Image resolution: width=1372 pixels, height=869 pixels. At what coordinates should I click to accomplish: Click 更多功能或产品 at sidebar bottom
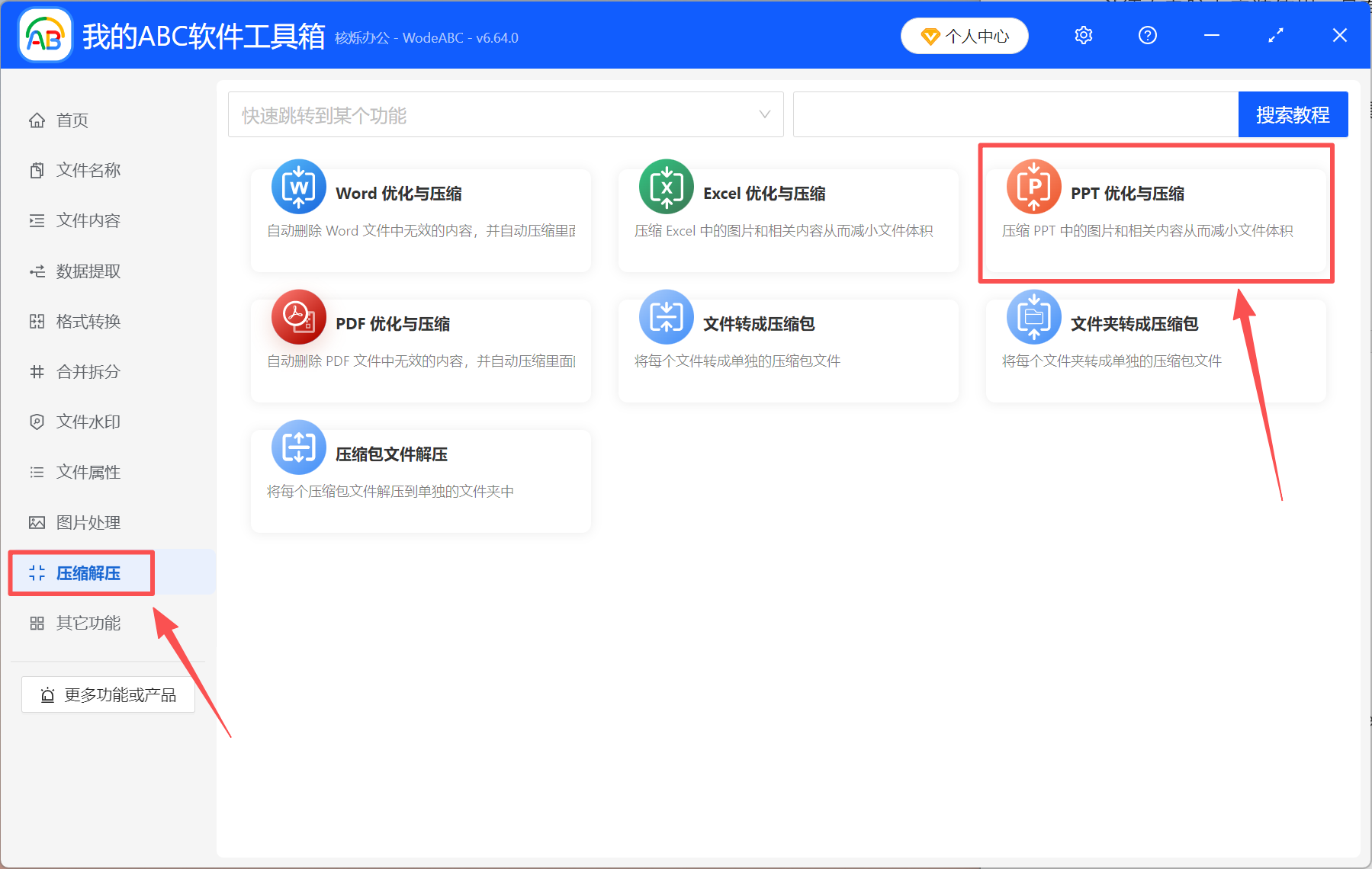107,694
